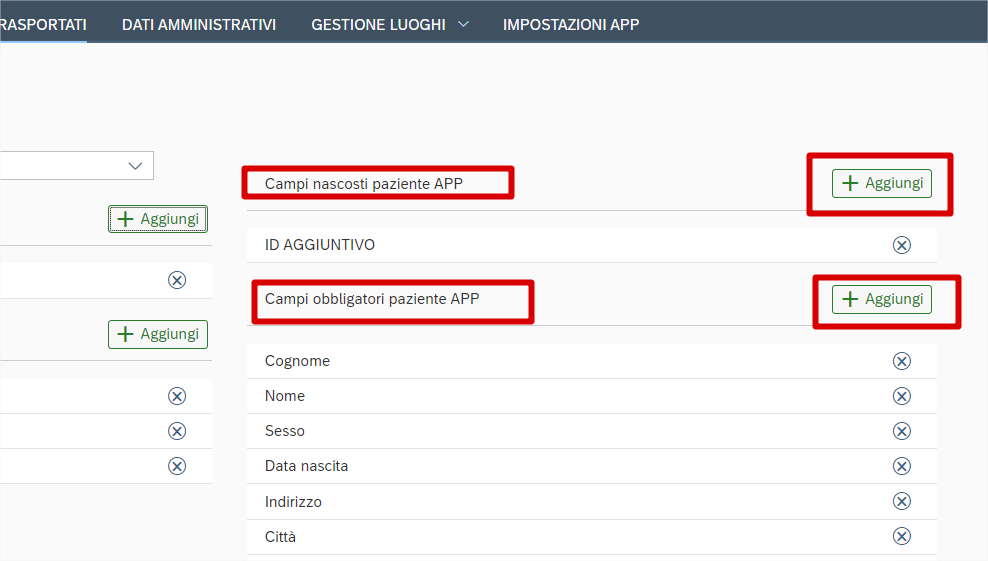Open the DATI AMMINISTRATIVI tab
The height and width of the screenshot is (561, 988).
(x=199, y=24)
